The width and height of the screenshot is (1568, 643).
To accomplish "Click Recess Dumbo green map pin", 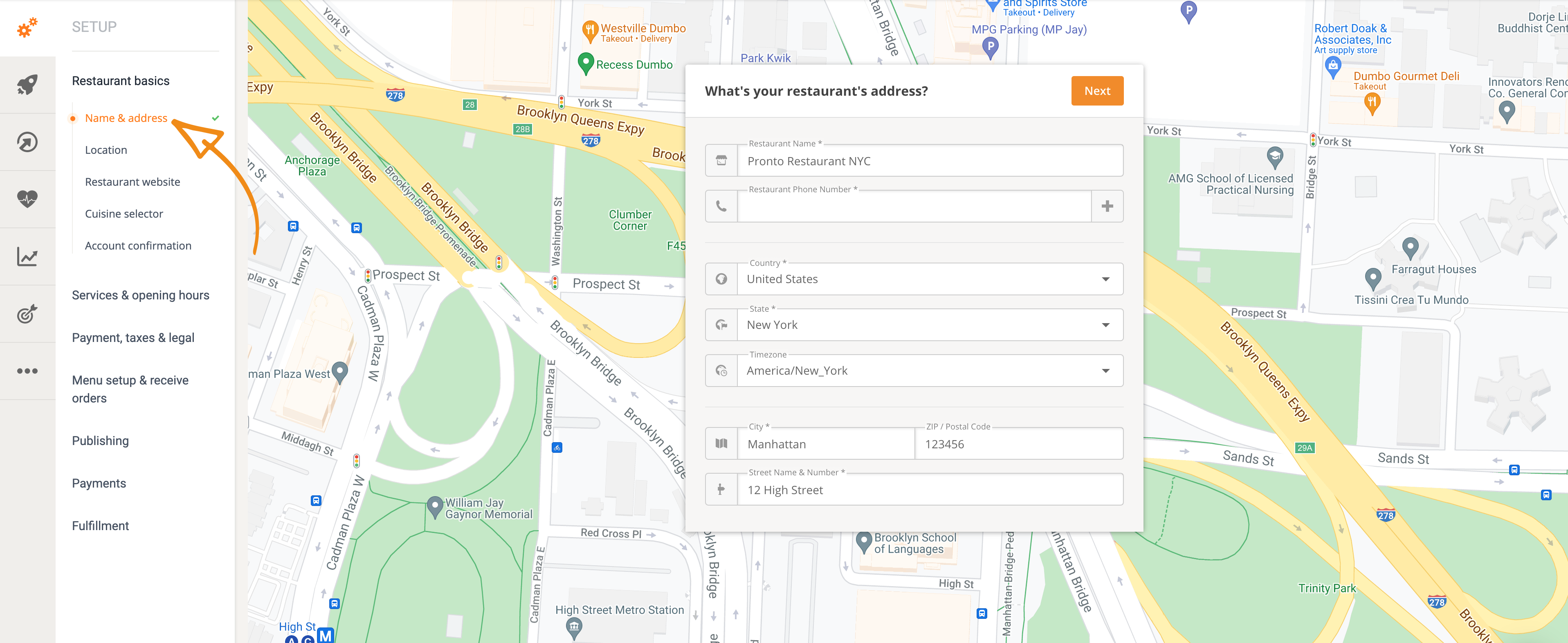I will (586, 63).
